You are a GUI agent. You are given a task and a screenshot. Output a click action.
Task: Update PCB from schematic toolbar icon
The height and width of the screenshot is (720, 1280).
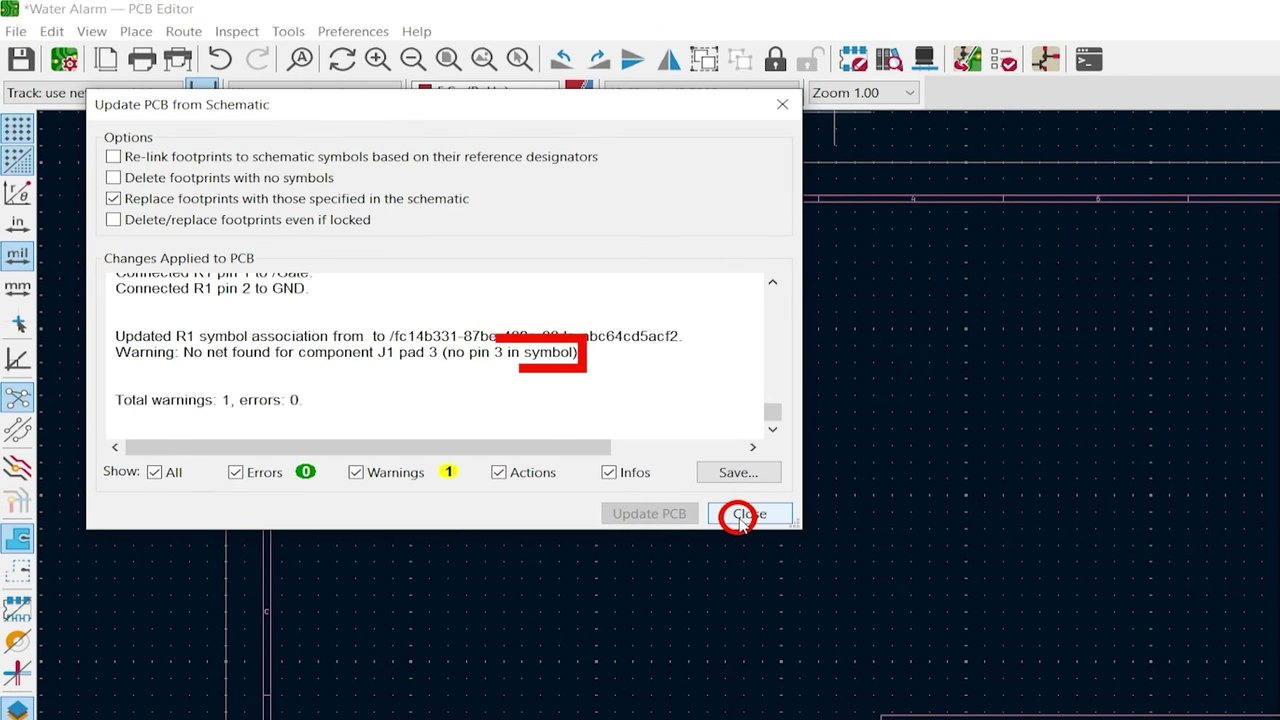coord(967,60)
